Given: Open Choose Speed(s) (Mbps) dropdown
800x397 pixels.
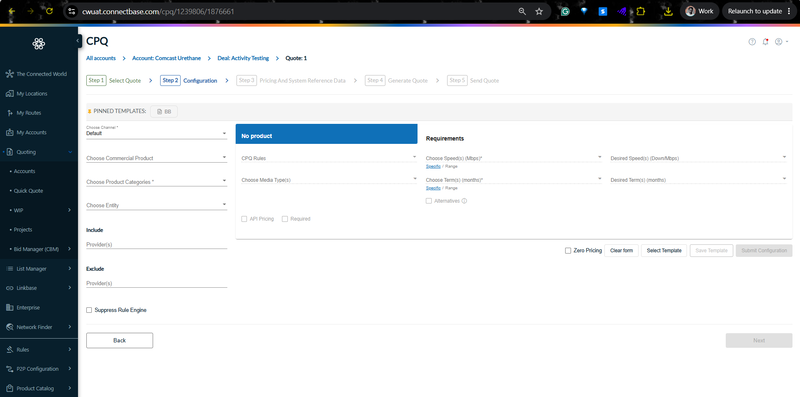Looking at the screenshot, I should 514,158.
